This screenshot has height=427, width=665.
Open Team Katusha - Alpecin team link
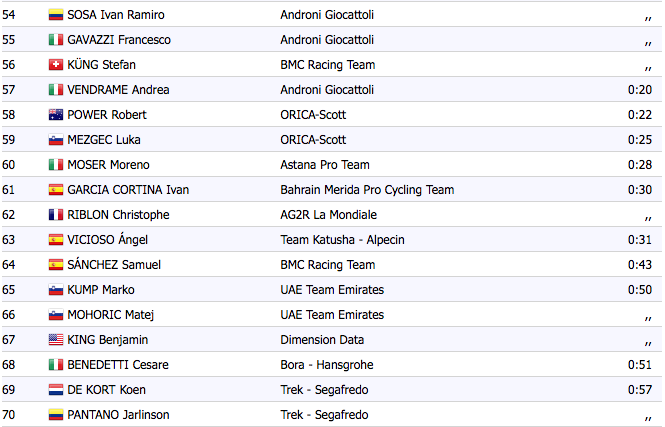point(342,240)
